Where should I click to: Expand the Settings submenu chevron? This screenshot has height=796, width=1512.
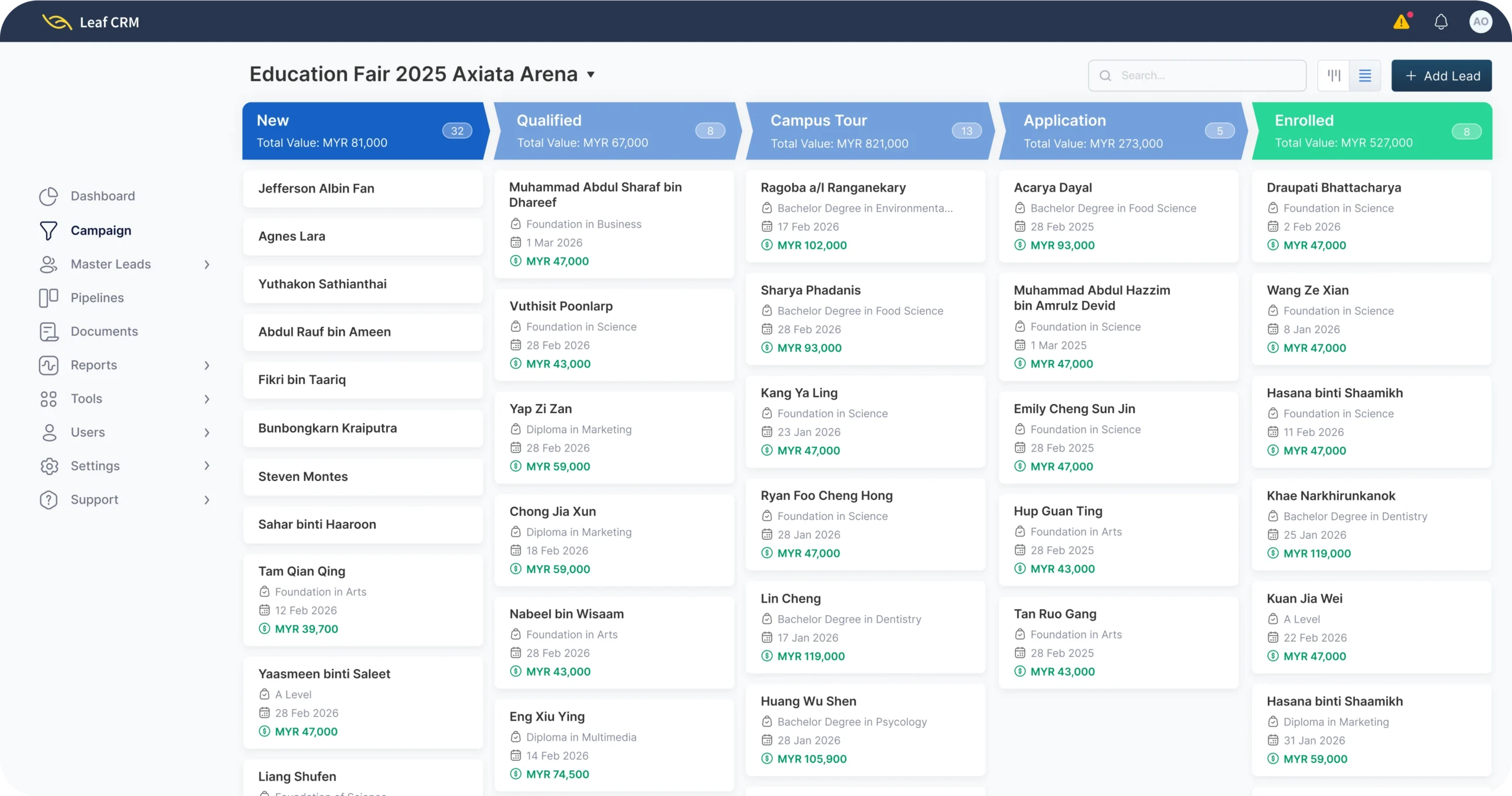[207, 466]
